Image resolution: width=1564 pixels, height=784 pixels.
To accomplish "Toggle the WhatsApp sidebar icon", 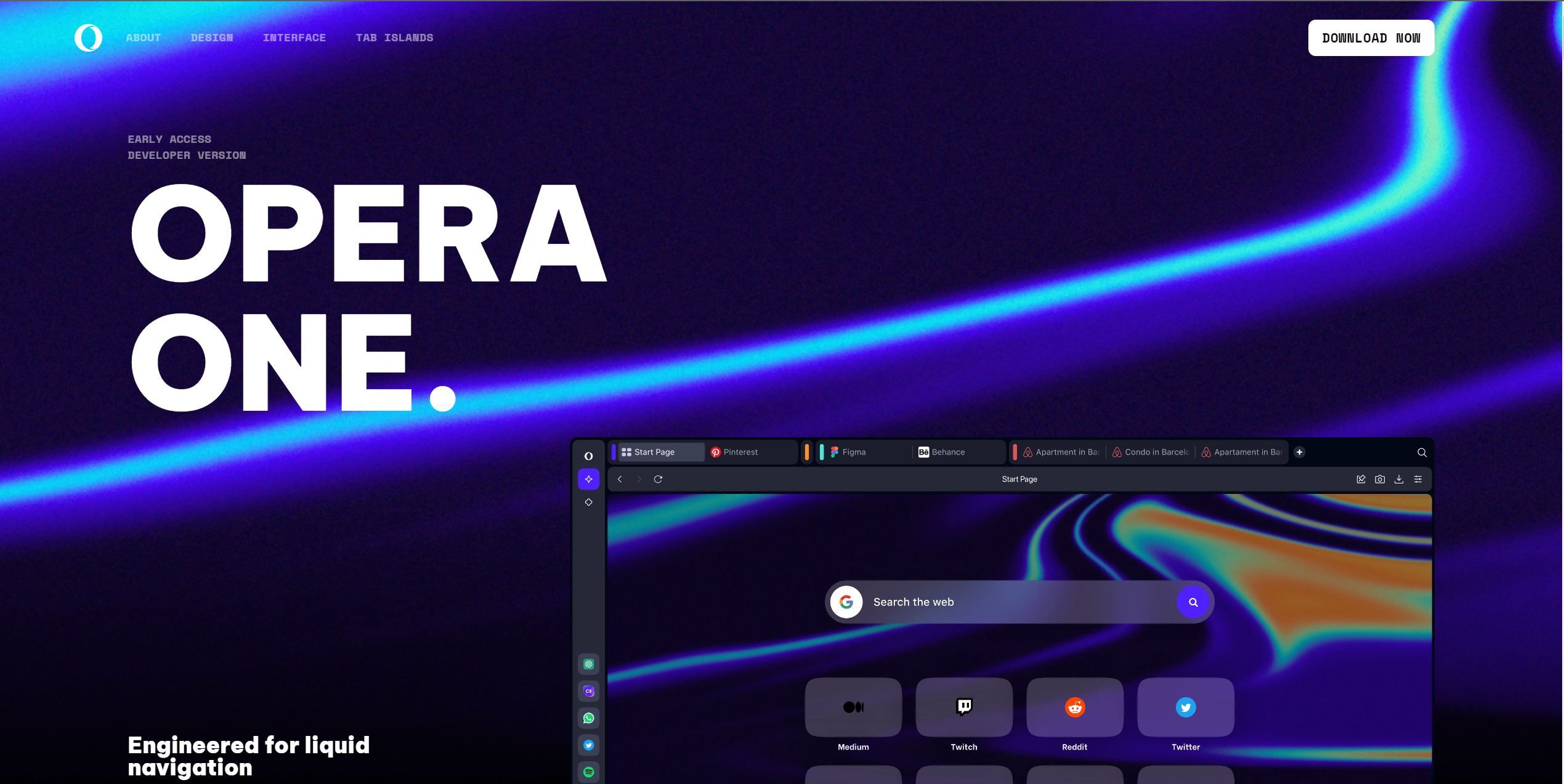I will pos(589,718).
